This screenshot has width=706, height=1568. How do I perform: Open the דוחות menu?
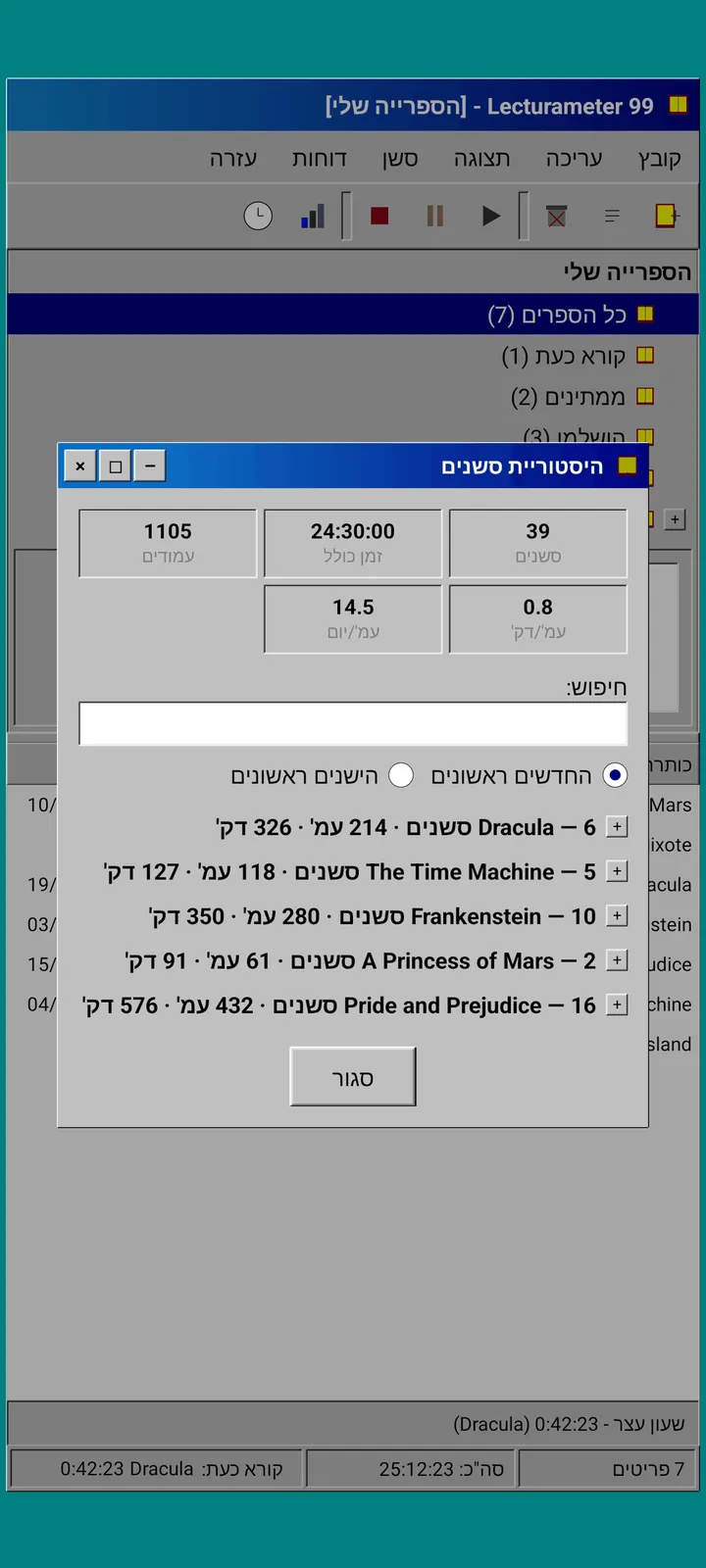click(320, 159)
